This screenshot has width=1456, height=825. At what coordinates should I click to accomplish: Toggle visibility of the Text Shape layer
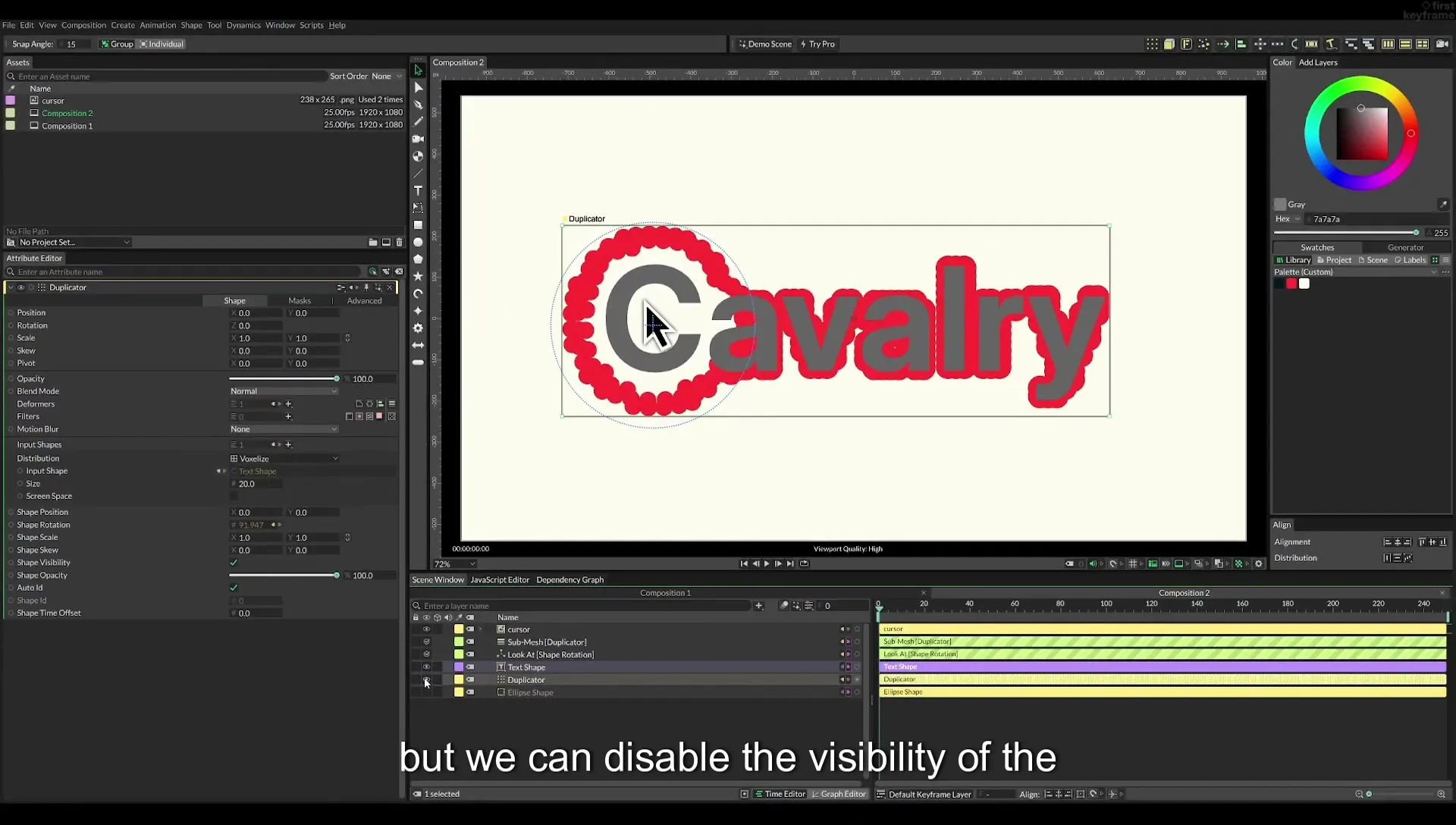(426, 667)
